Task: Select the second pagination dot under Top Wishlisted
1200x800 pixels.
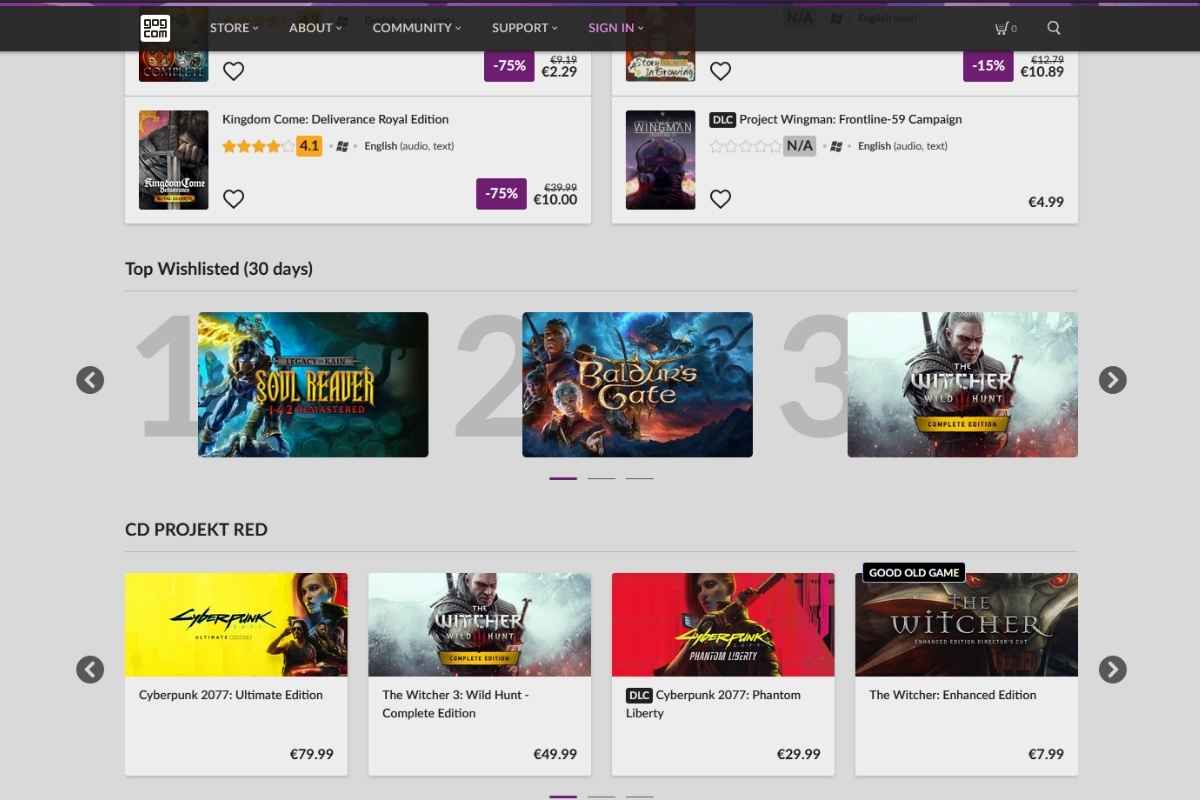Action: point(601,478)
